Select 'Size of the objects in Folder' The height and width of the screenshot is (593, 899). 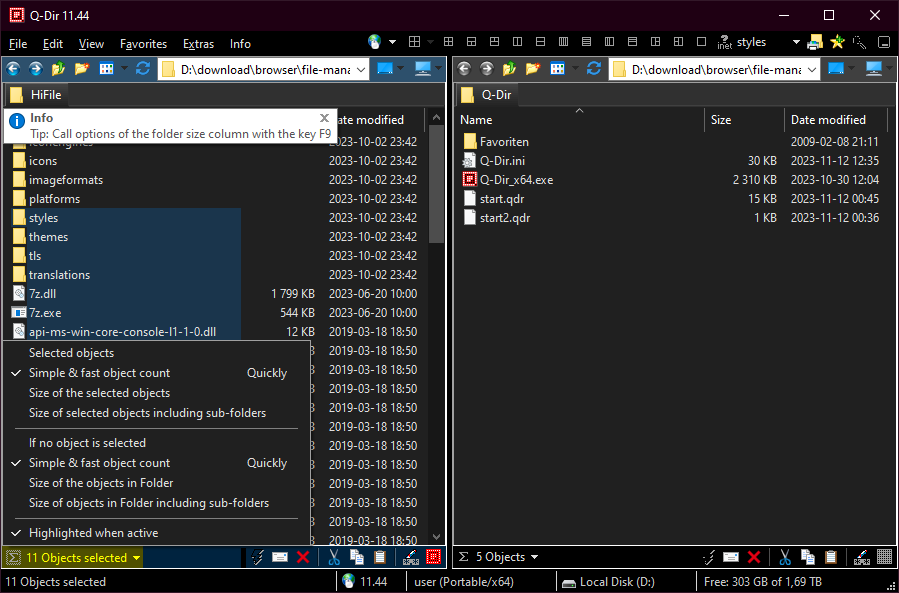coord(101,483)
